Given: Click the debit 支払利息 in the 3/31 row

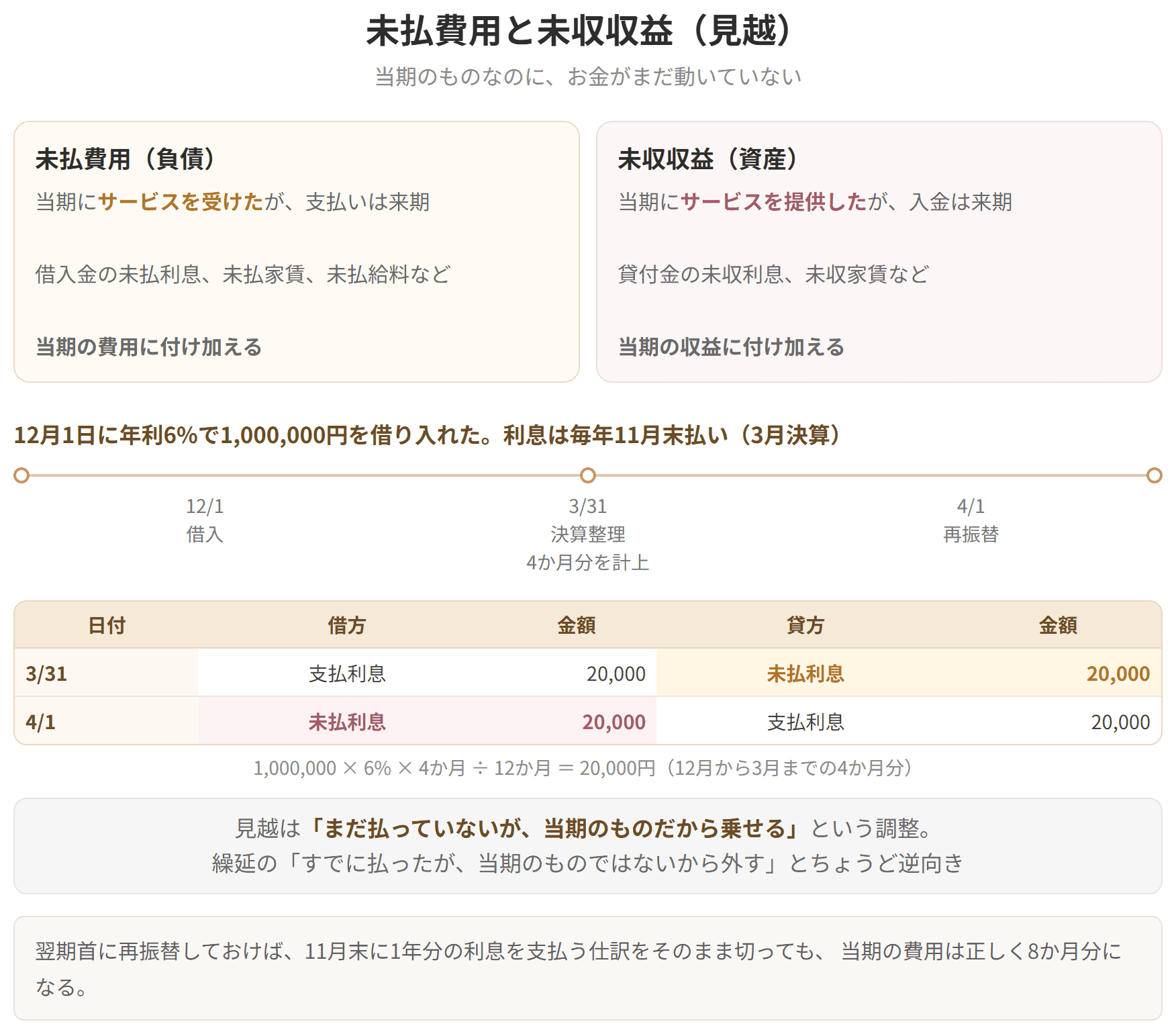Looking at the screenshot, I should coord(347,673).
